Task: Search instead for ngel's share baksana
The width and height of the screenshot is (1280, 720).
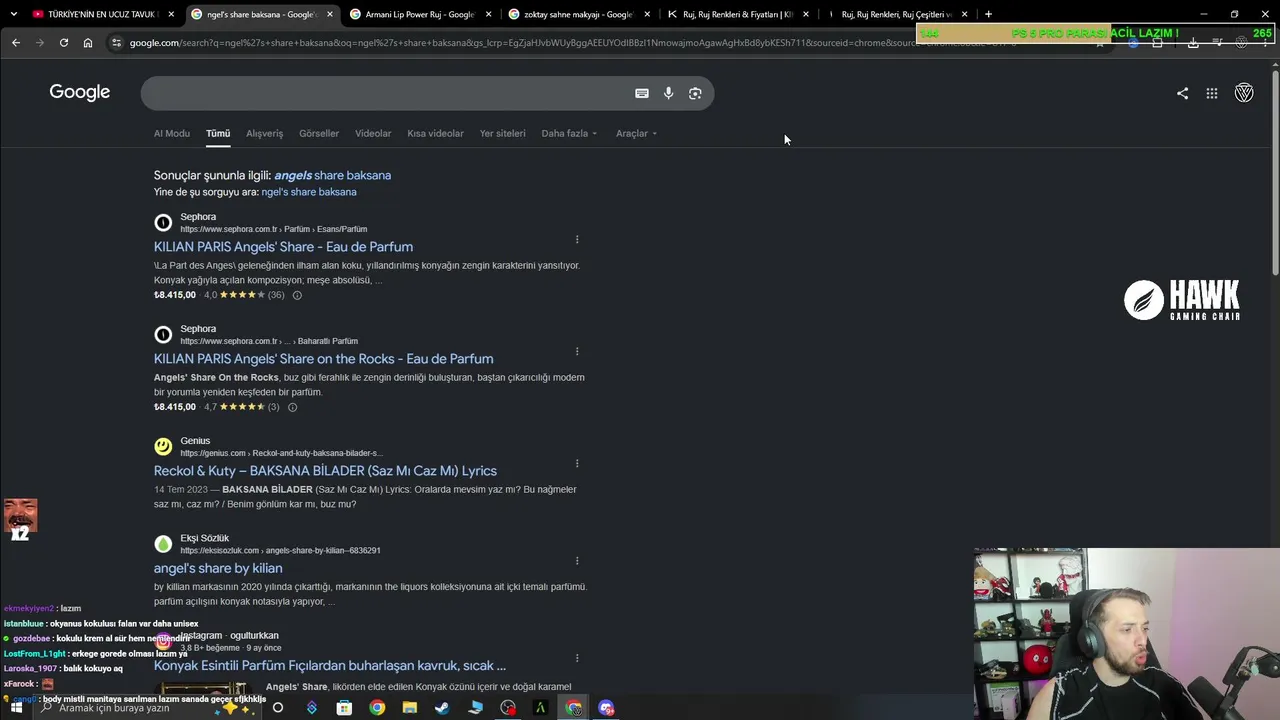Action: pyautogui.click(x=309, y=192)
